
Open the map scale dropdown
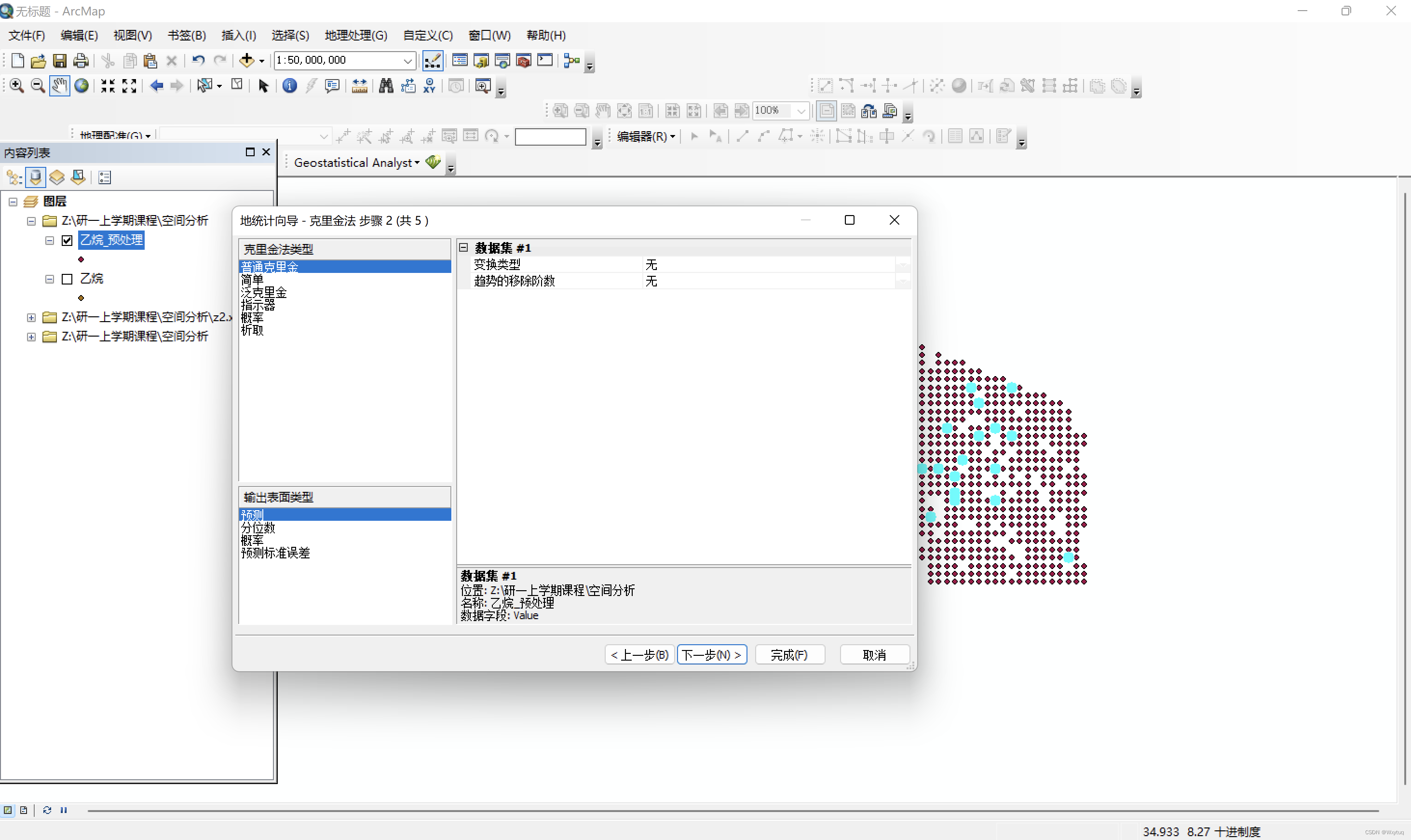407,61
